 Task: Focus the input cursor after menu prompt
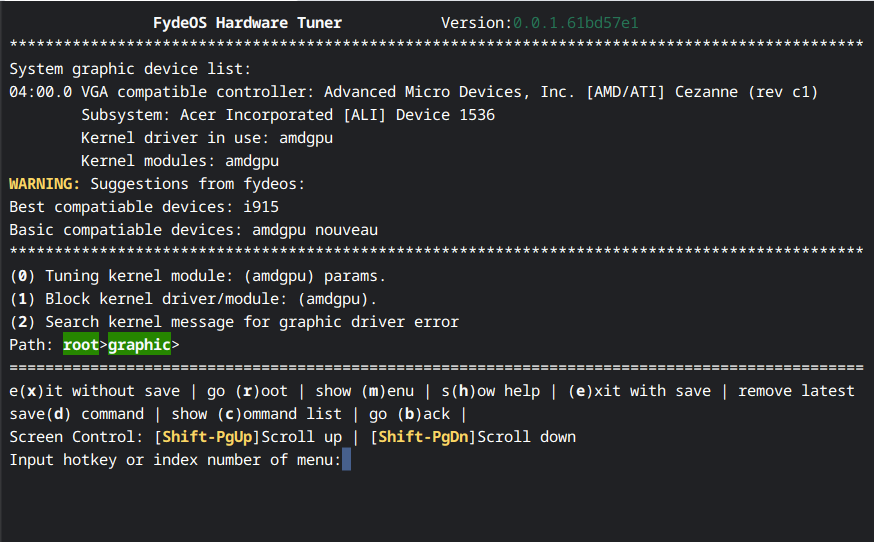(346, 460)
